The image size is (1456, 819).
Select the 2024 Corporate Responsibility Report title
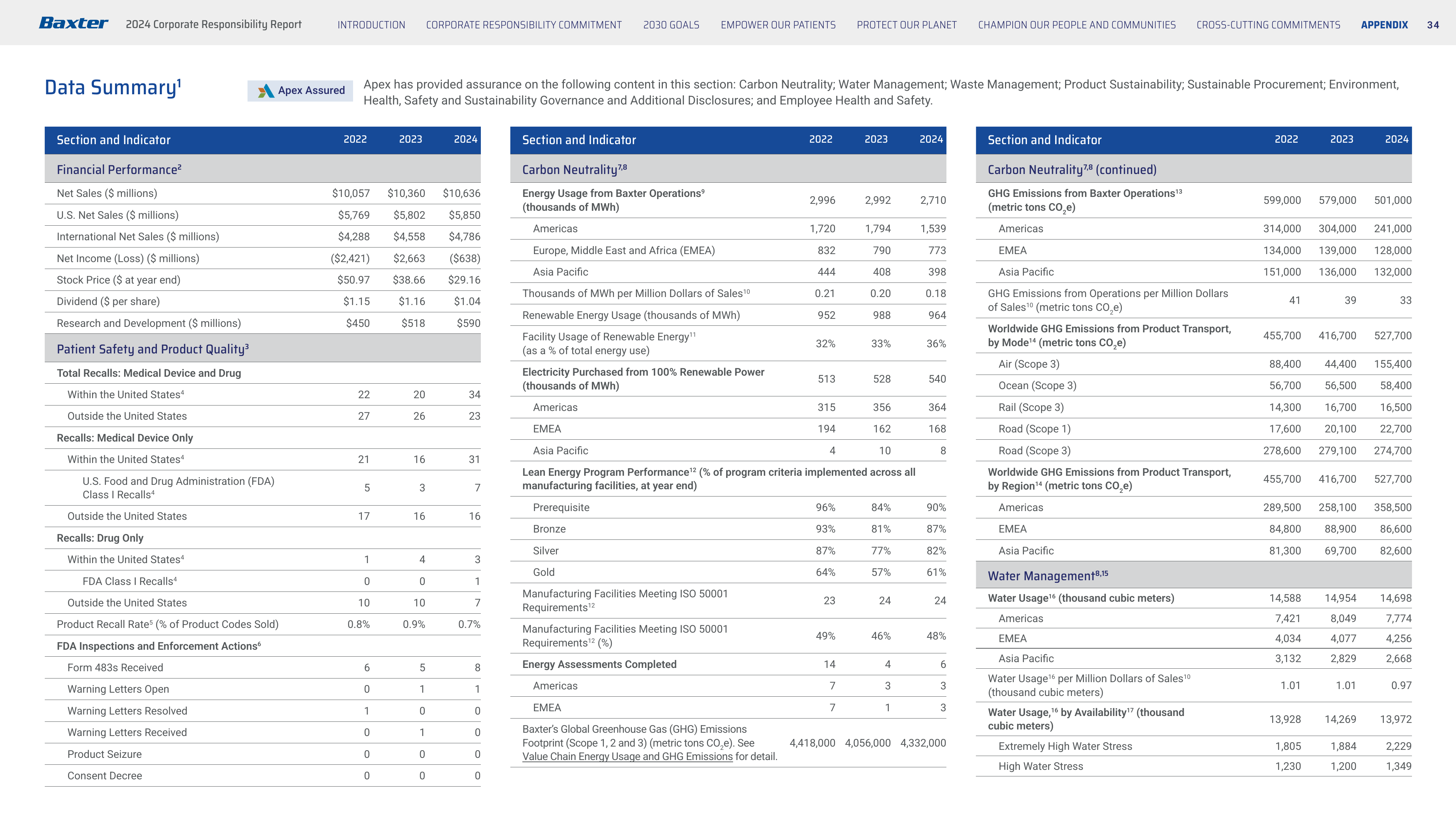(x=214, y=24)
